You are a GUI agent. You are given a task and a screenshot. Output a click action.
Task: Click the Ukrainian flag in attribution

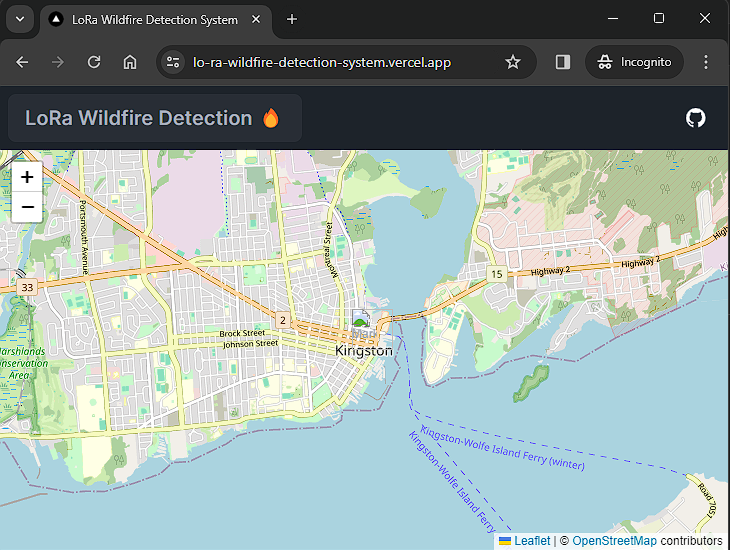pyautogui.click(x=505, y=541)
